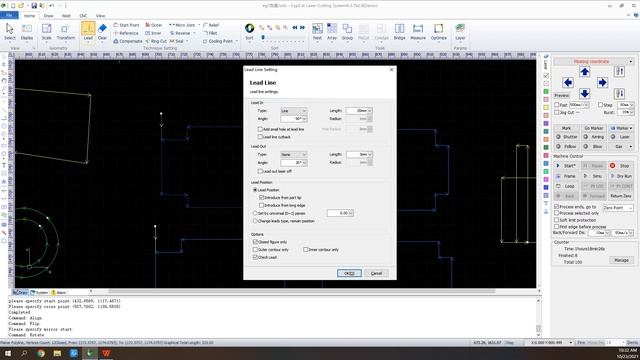The image size is (640, 360).
Task: Click the Return Zero button
Action: (620, 196)
